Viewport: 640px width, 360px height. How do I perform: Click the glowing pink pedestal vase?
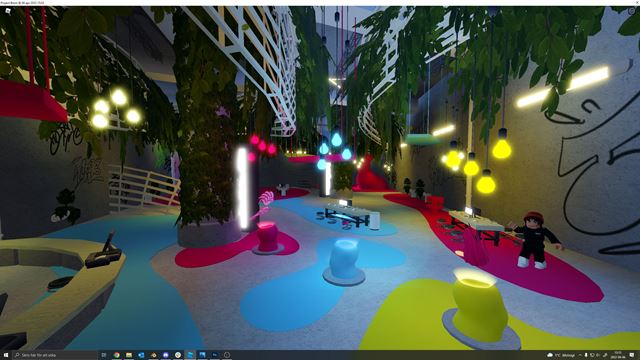(268, 238)
